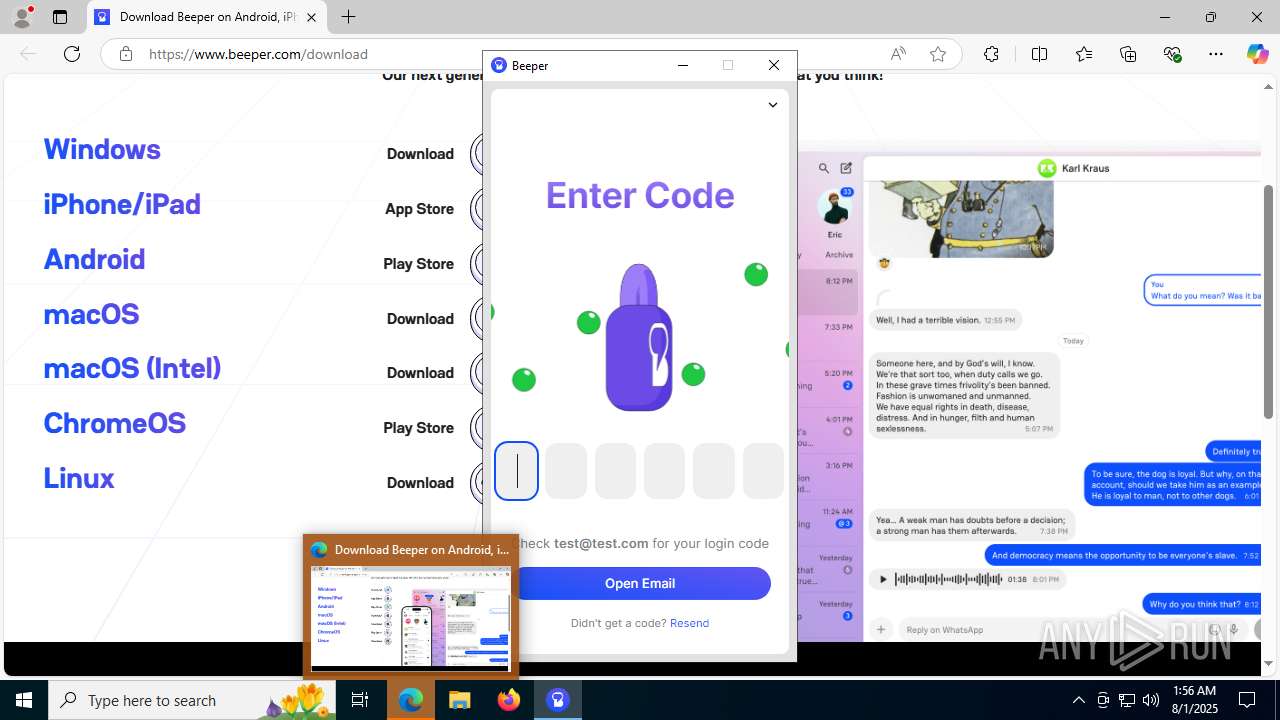Close the Download Beeper tab
This screenshot has width=1280, height=720.
(x=311, y=17)
